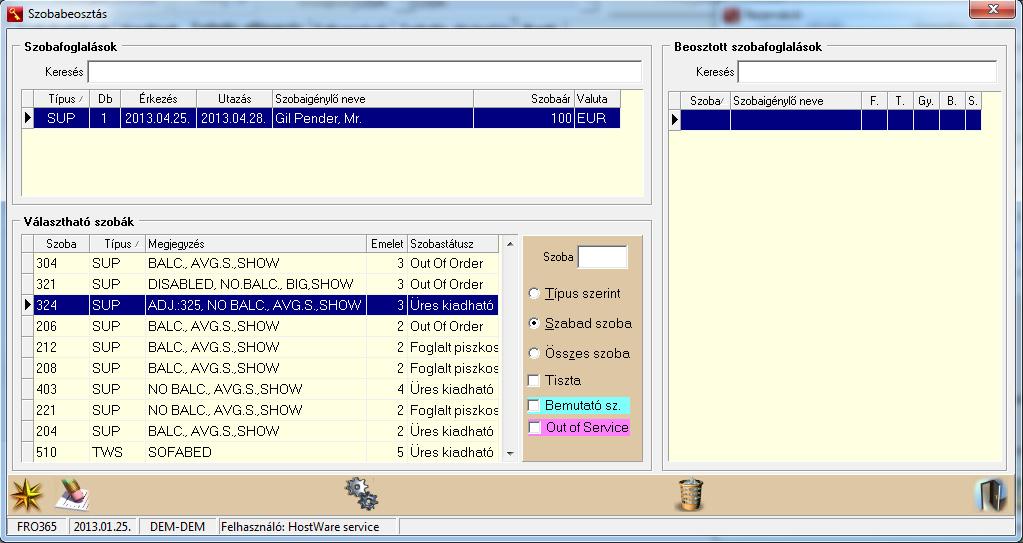Select room 206 row
The width and height of the screenshot is (1023, 543).
pyautogui.click(x=260, y=326)
